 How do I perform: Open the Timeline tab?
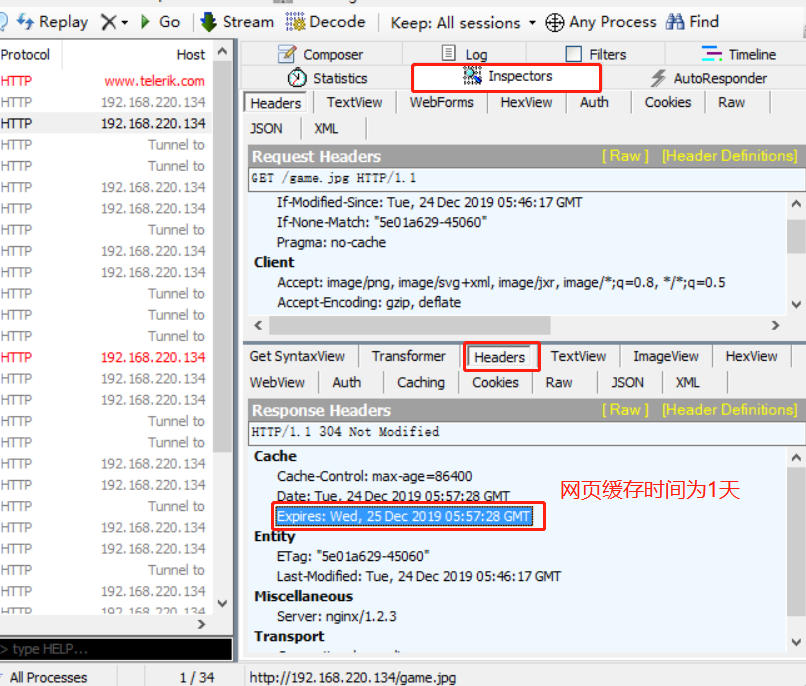pos(739,54)
